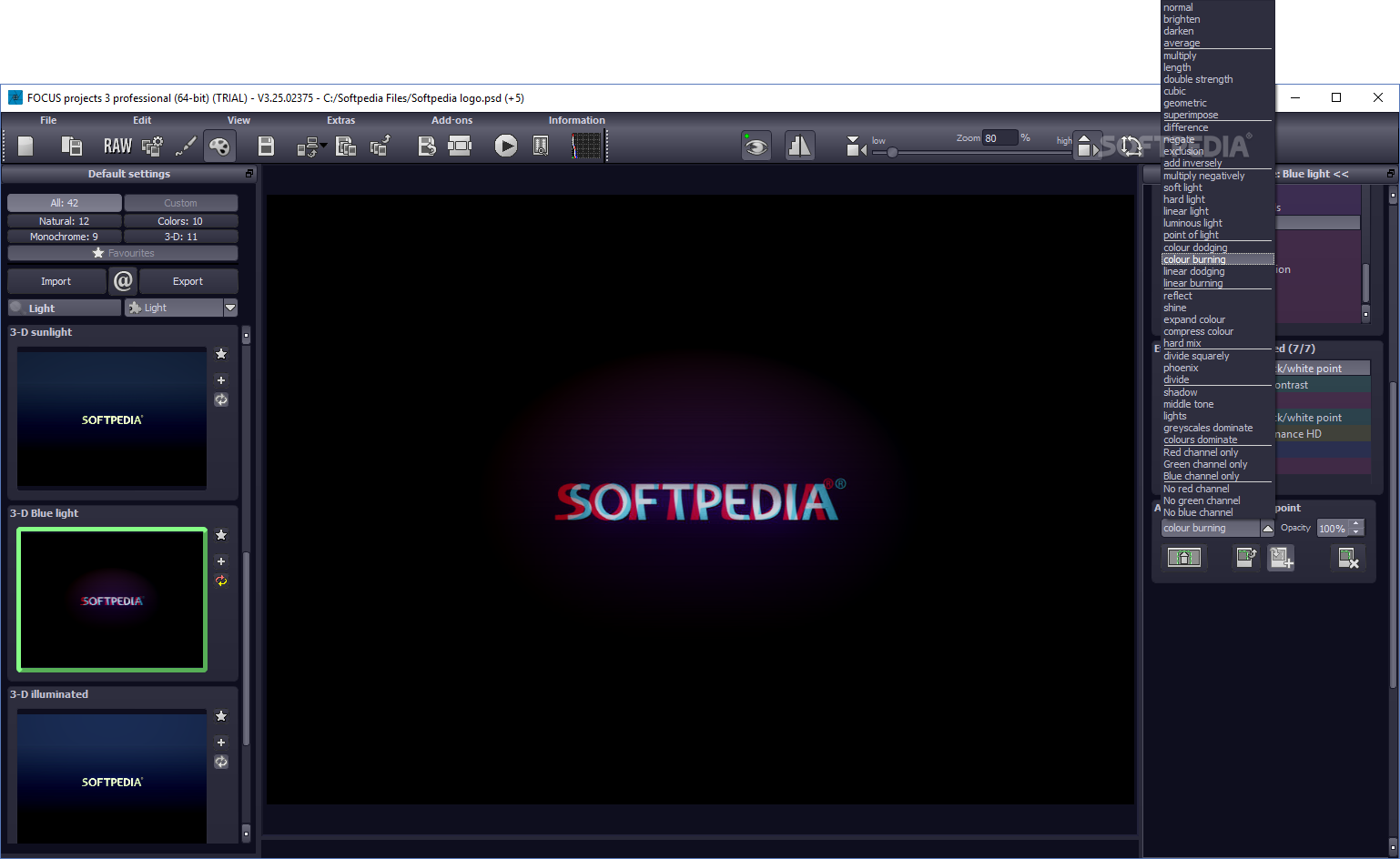Open the magnifier on document icon
Image resolution: width=1400 pixels, height=859 pixels.
[541, 146]
